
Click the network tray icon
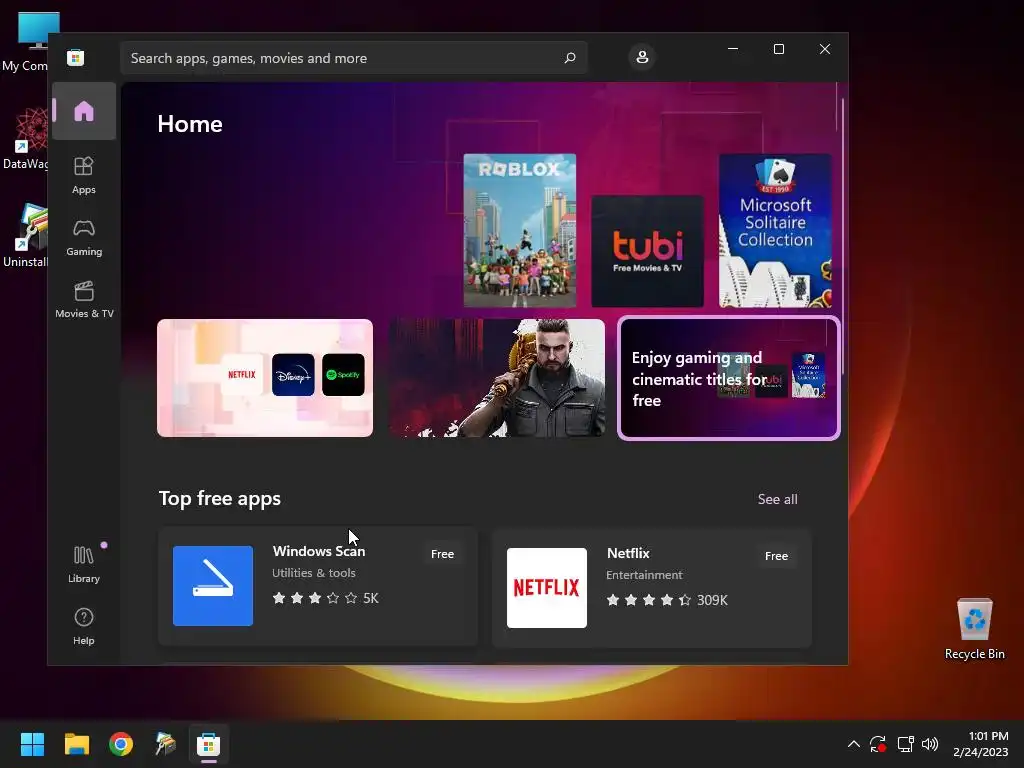coord(905,744)
